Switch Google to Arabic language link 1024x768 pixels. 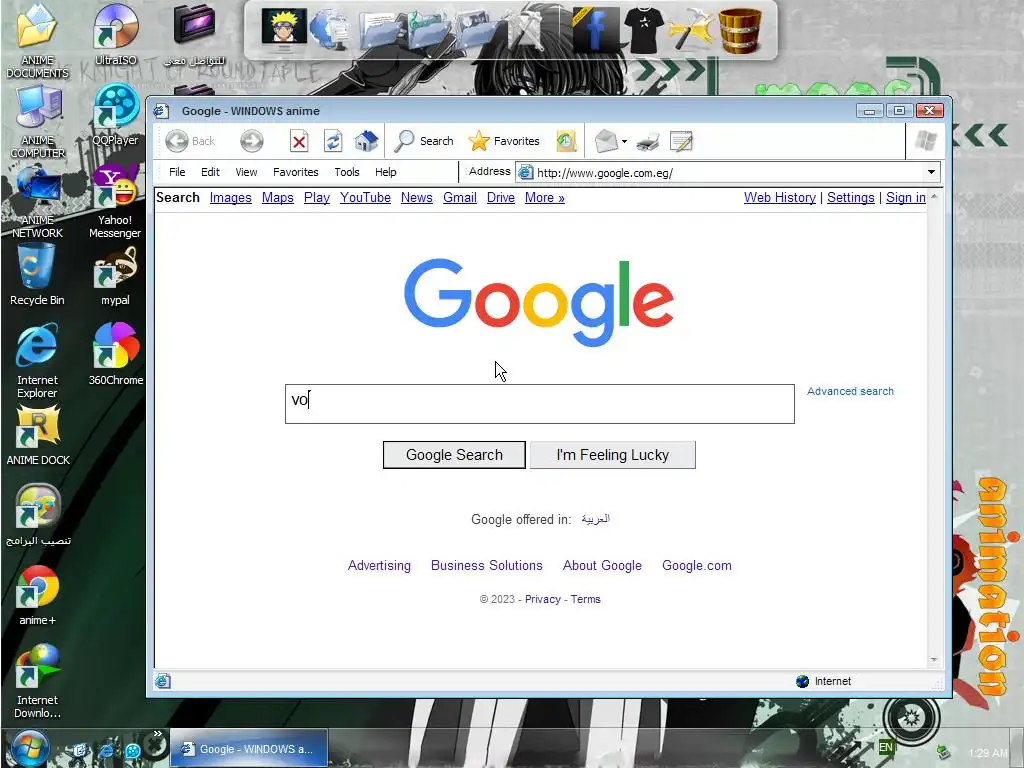[596, 519]
